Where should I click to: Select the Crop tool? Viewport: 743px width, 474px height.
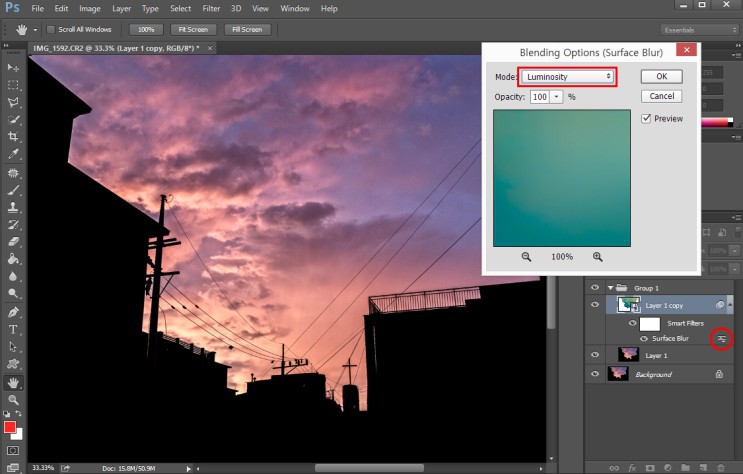(14, 136)
